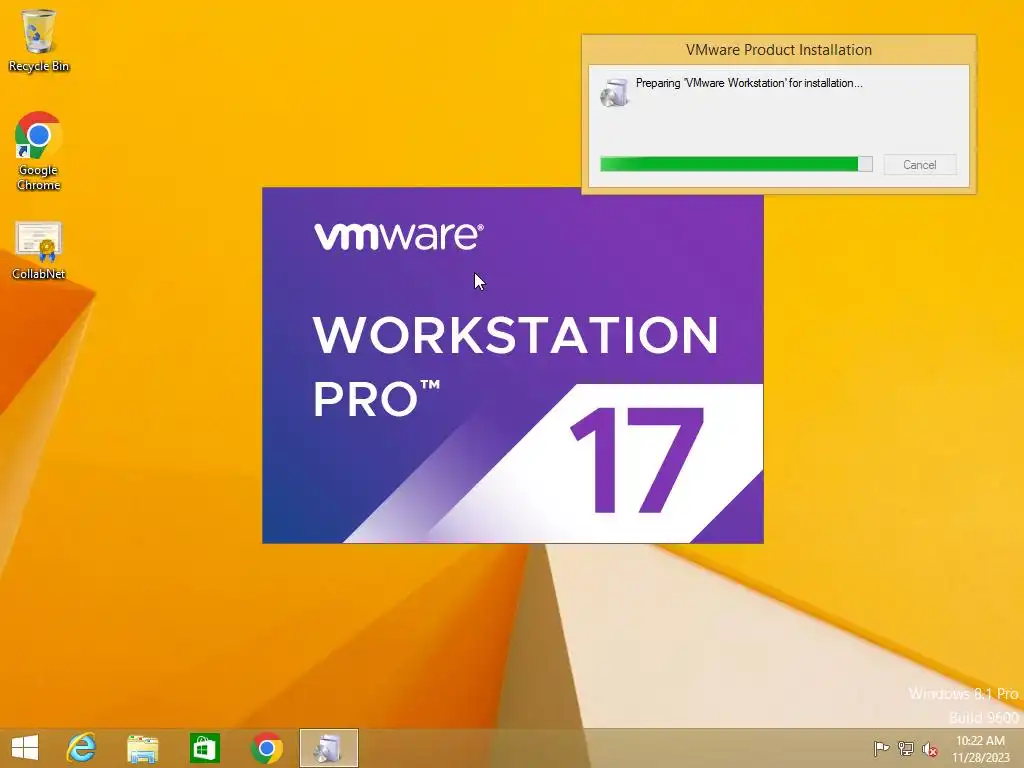Image resolution: width=1024 pixels, height=768 pixels.
Task: Open the Action Center flag icon
Action: coord(881,748)
